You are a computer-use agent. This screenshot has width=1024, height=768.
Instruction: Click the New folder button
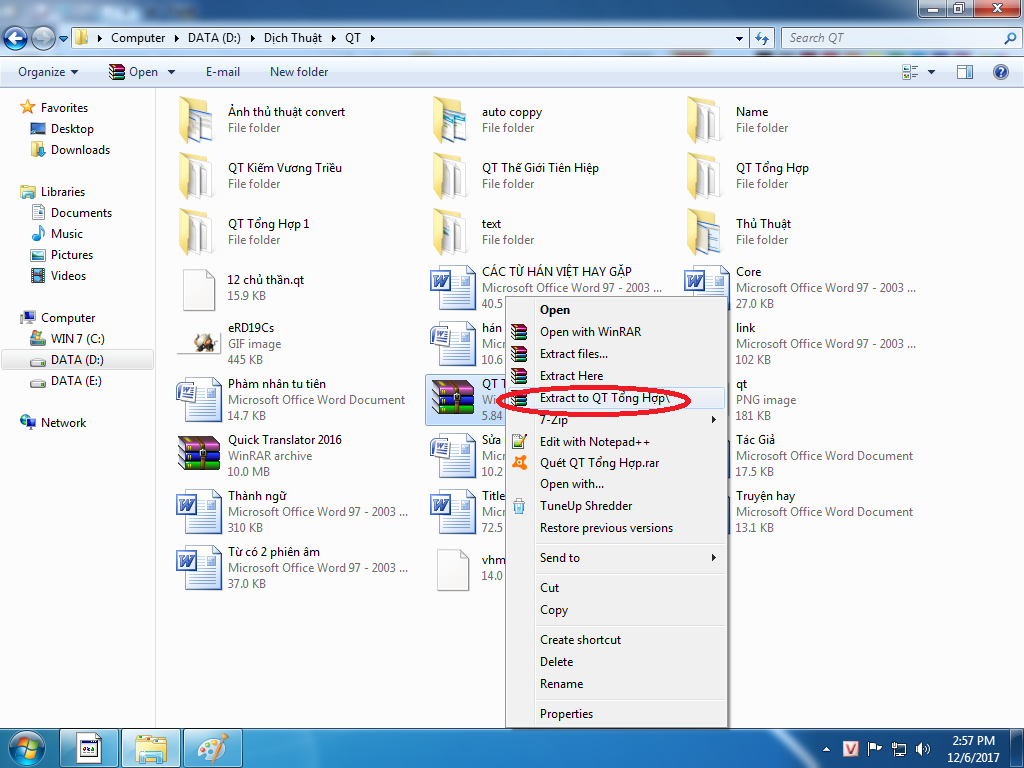299,72
